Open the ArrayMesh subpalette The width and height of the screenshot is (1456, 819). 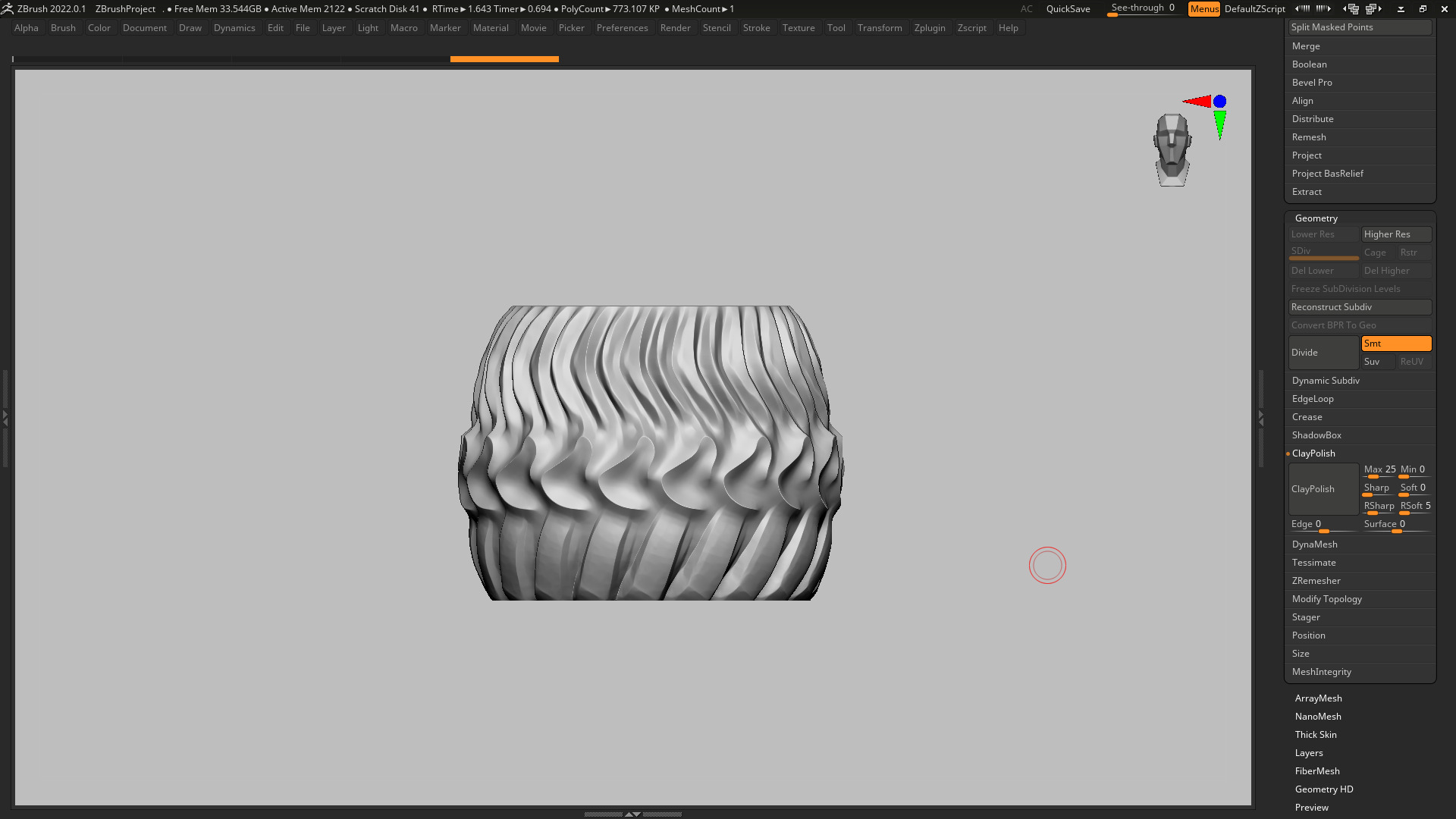(1318, 698)
